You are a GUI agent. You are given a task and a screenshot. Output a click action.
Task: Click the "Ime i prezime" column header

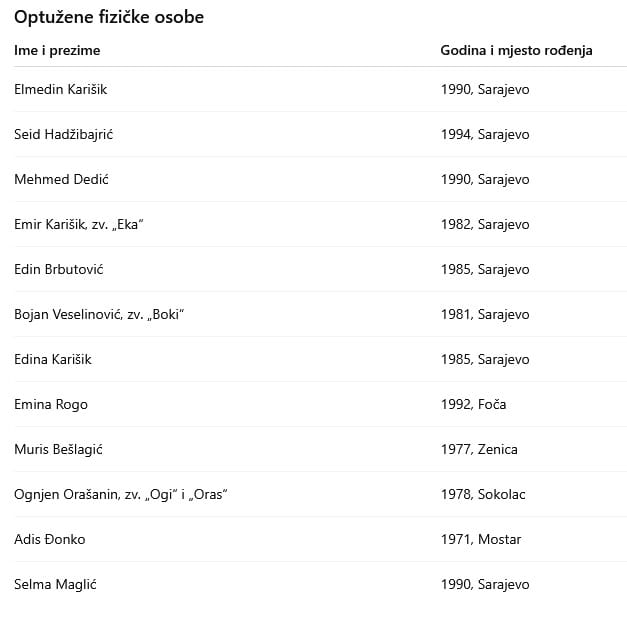click(x=57, y=50)
